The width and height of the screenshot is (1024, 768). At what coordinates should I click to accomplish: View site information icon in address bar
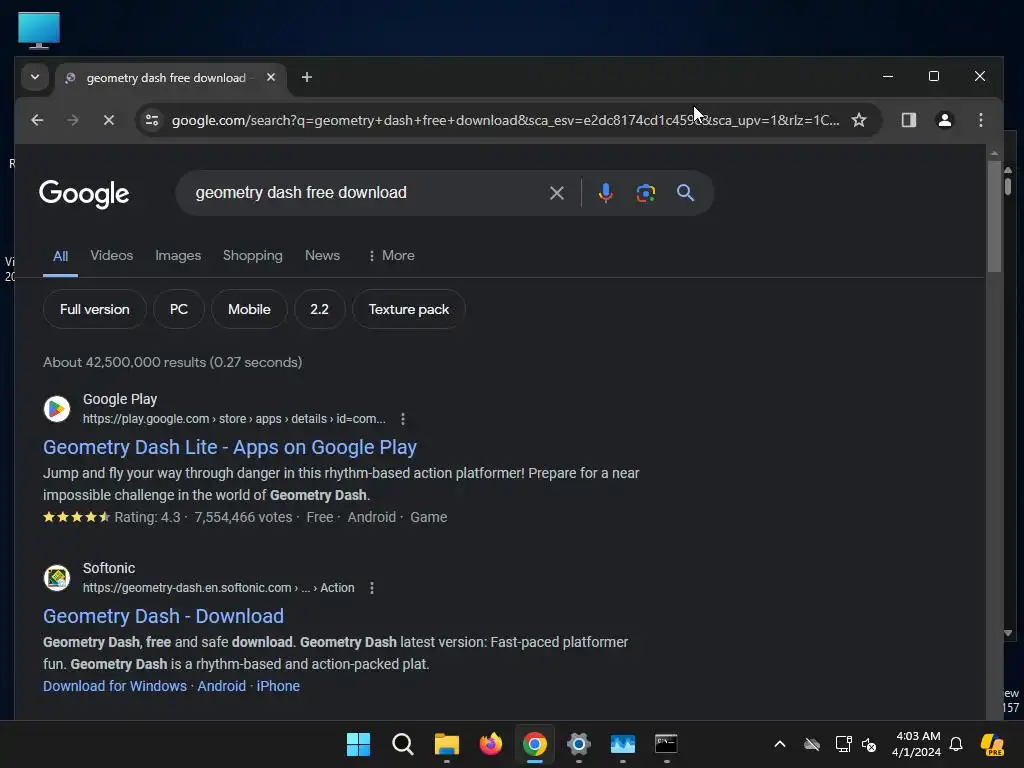(x=152, y=120)
